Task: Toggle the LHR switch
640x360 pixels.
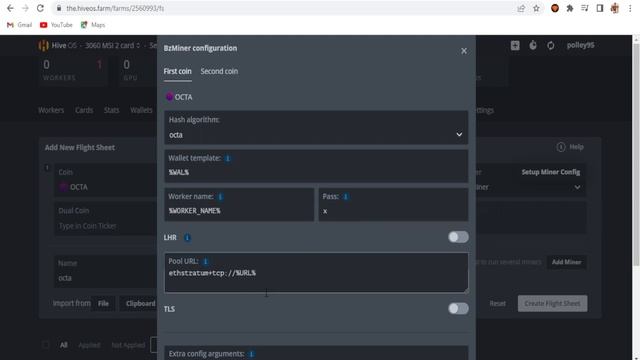Action: point(458,237)
